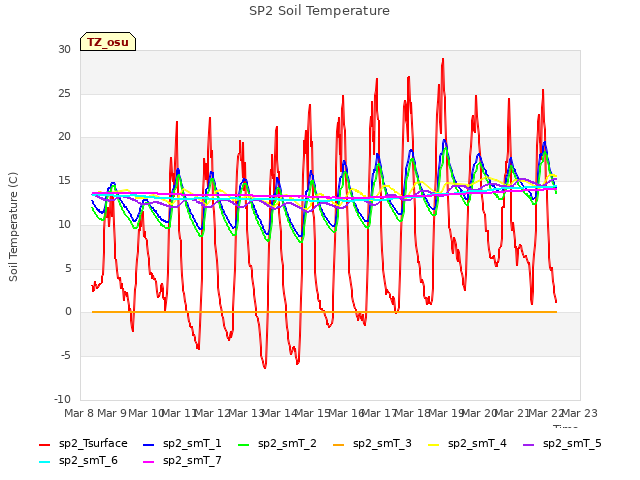Click the magenta sp2_smT_7 legend swatch

pyautogui.click(x=149, y=462)
